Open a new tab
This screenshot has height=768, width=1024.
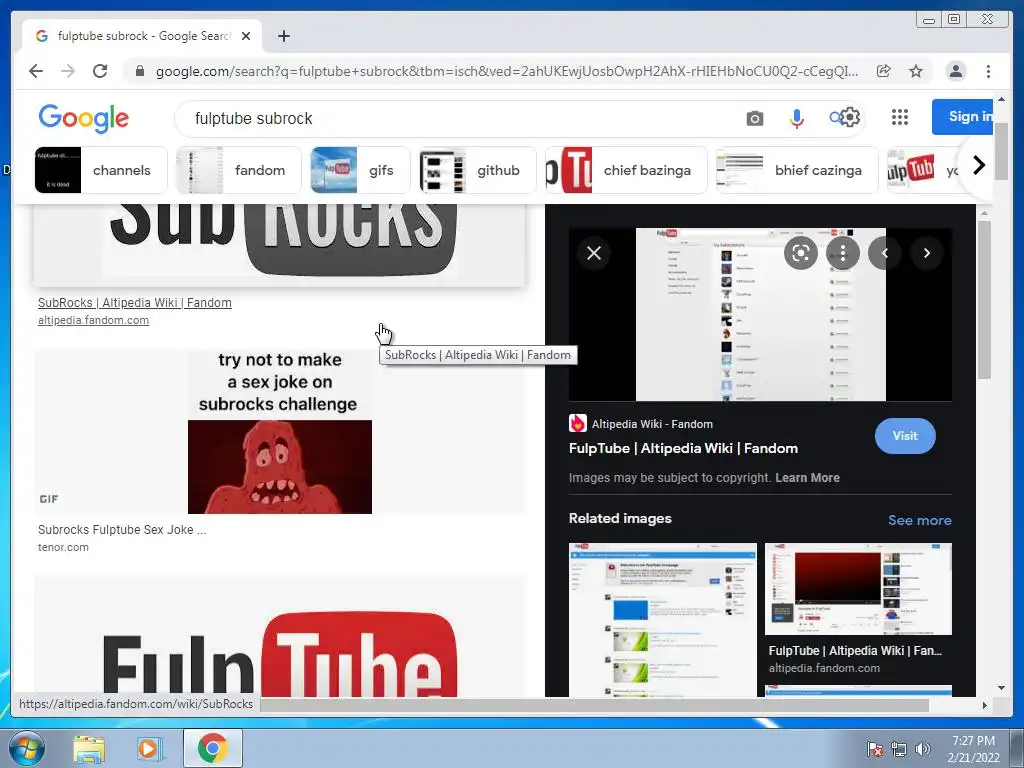[283, 36]
